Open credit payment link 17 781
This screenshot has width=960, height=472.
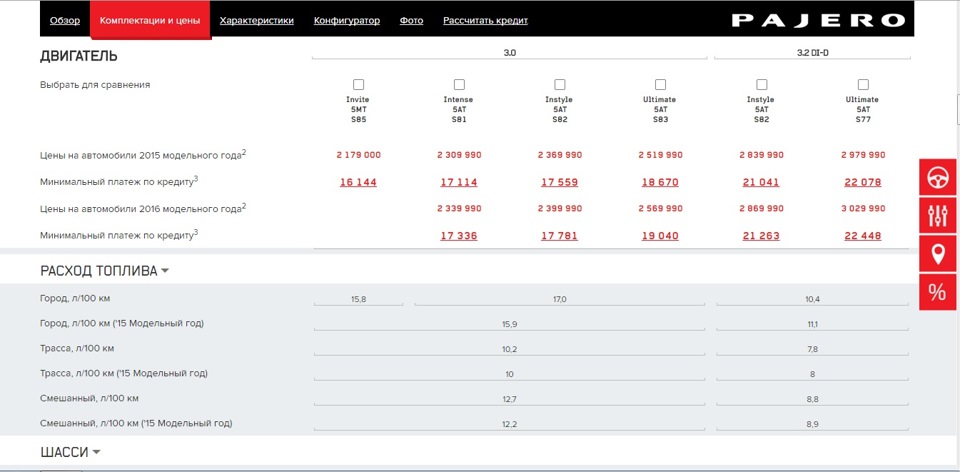(560, 236)
